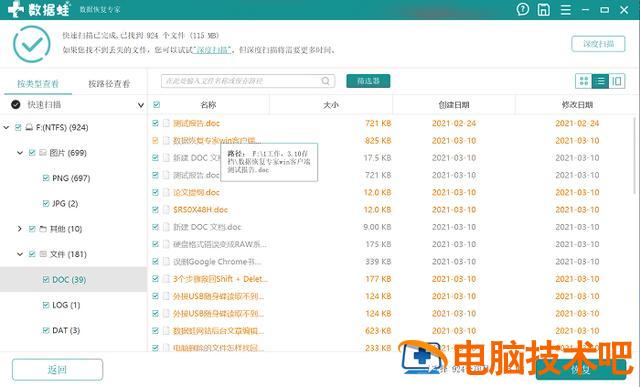
Task: Collapse the F:(NTFS) tree node
Action: pos(6,127)
